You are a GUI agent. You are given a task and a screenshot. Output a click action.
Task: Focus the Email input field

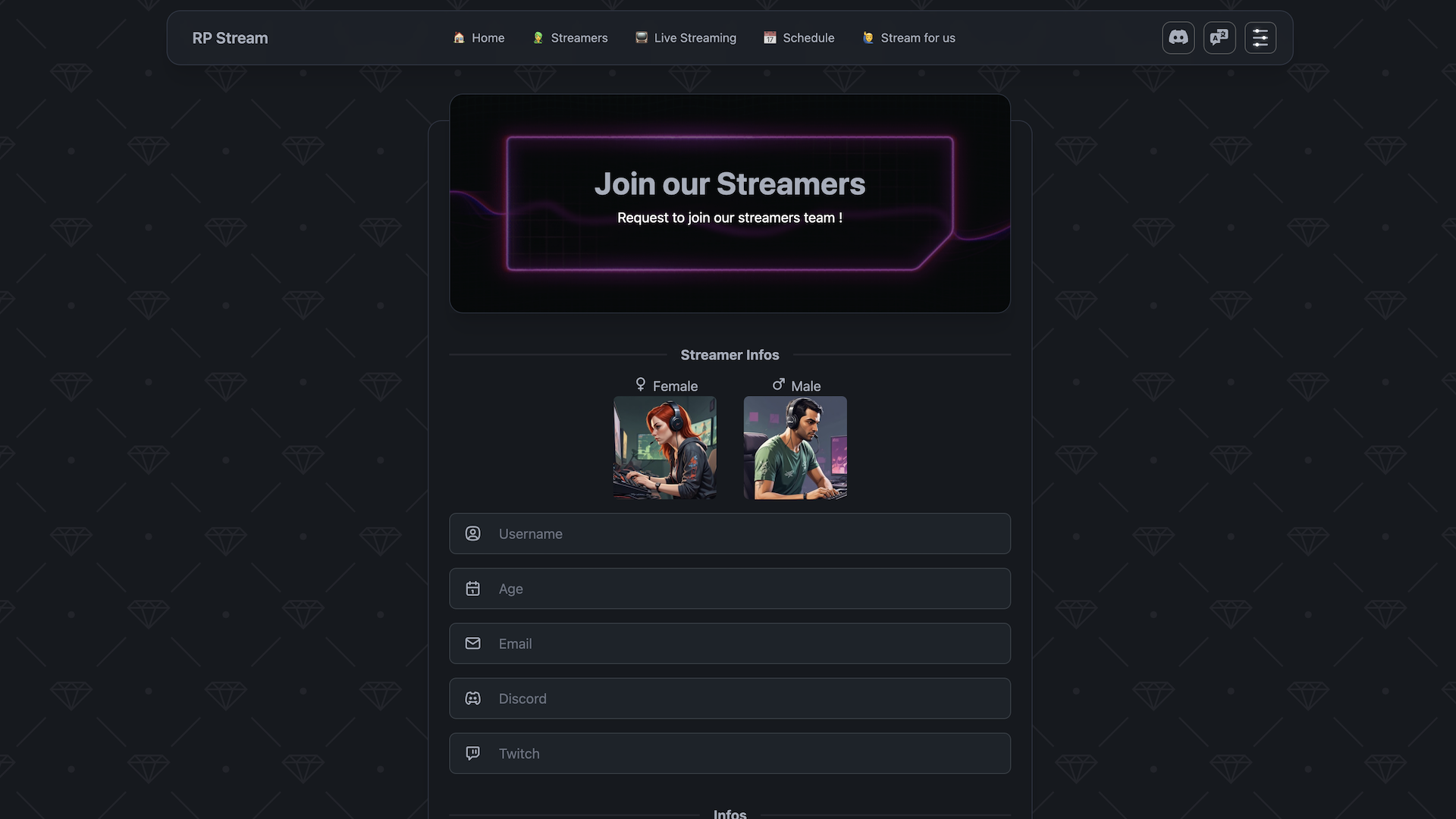point(730,644)
